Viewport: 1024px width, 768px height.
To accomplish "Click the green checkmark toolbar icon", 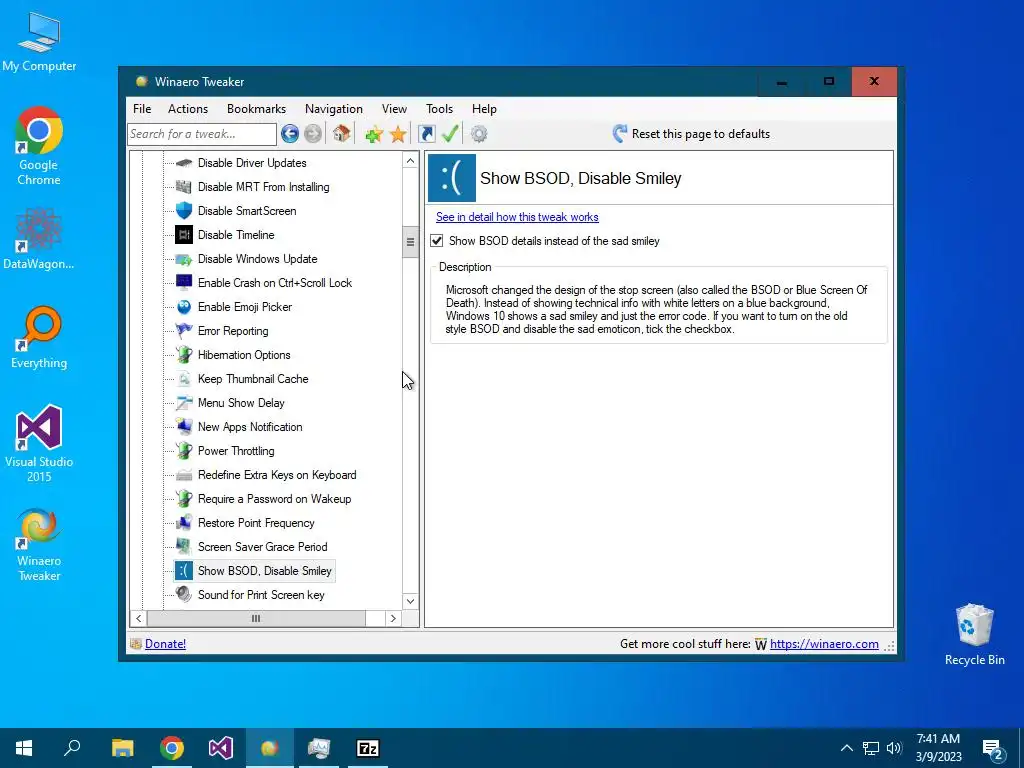I will click(450, 133).
